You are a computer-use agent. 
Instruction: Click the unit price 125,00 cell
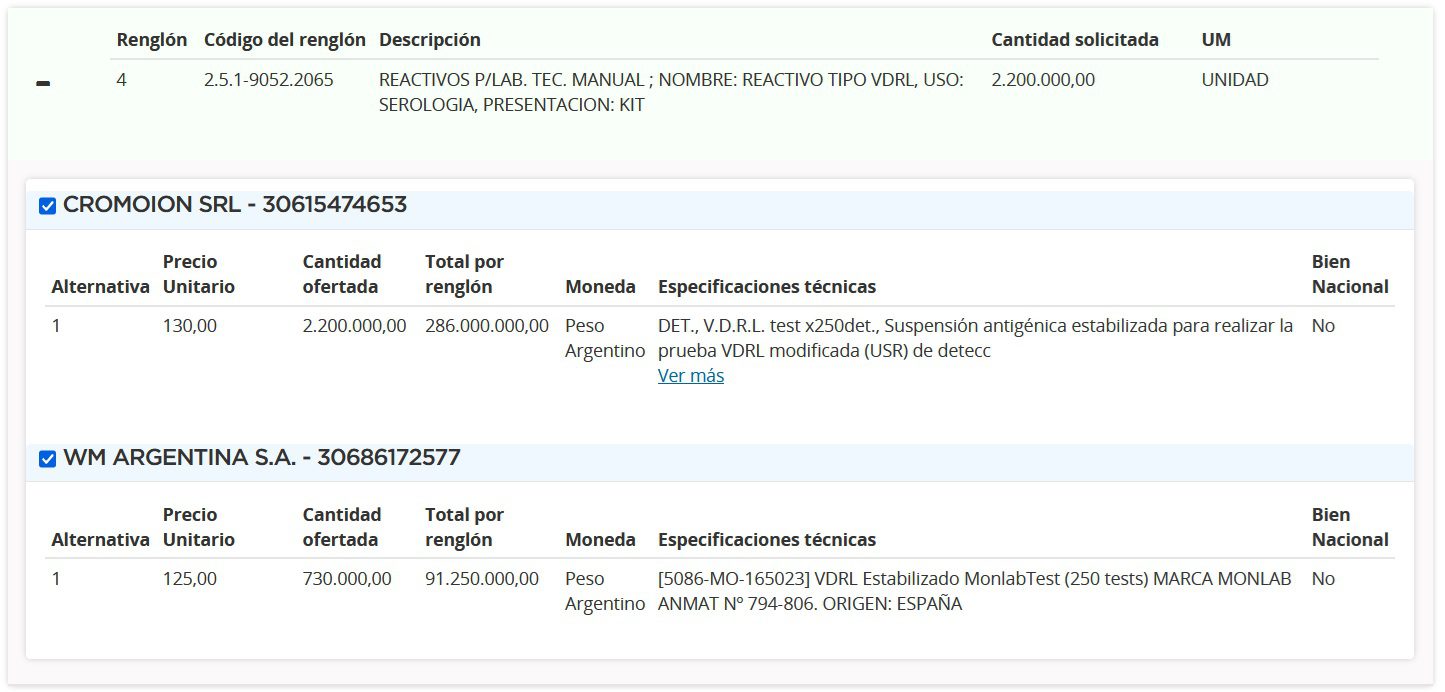189,579
